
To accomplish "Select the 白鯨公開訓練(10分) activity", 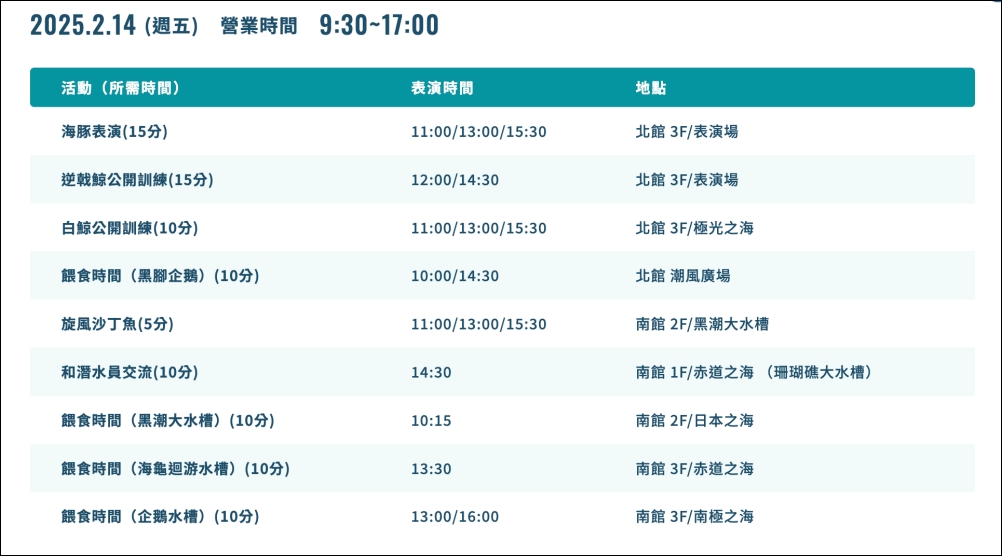I will tap(129, 228).
